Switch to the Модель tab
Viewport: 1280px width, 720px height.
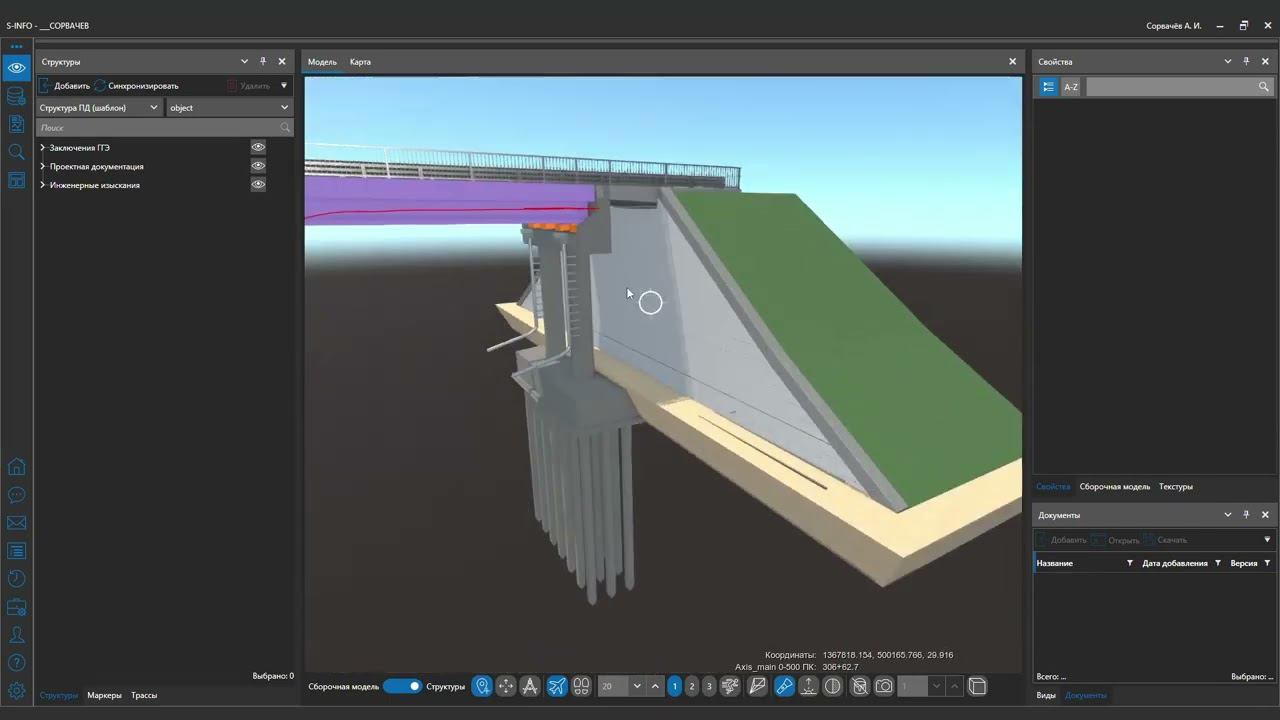[x=322, y=62]
